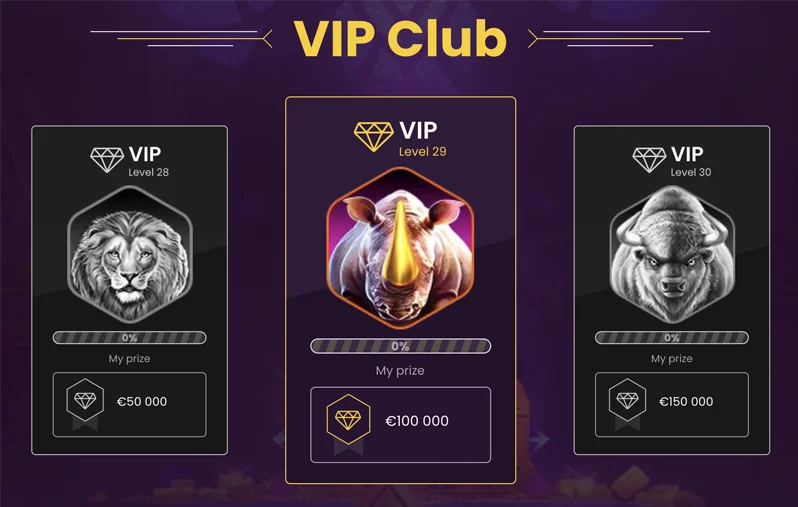Screen dimensions: 798x507
Task: Click the buffalo hexagon emblem
Action: click(x=672, y=254)
